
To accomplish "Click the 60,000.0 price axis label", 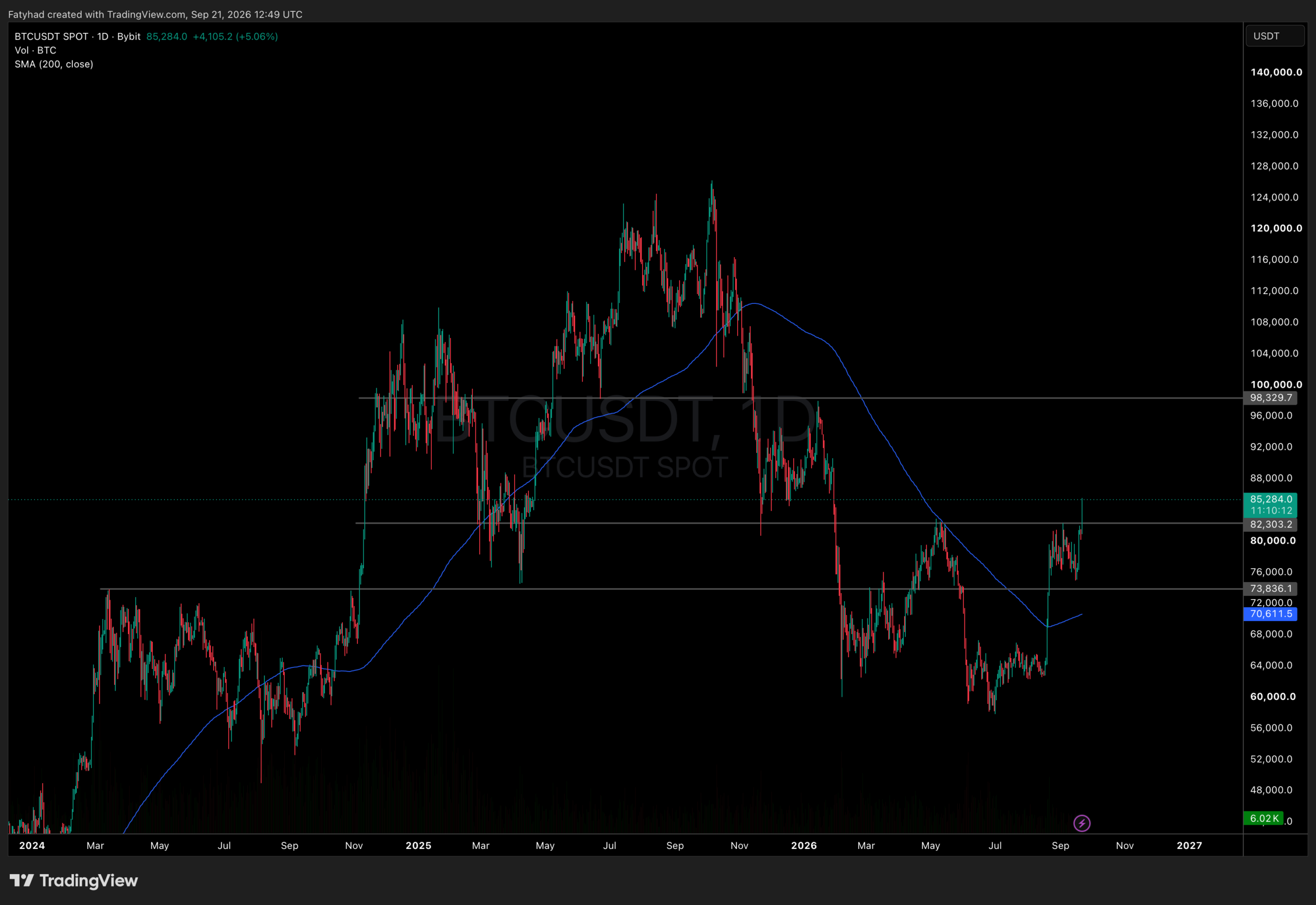I will [1273, 696].
